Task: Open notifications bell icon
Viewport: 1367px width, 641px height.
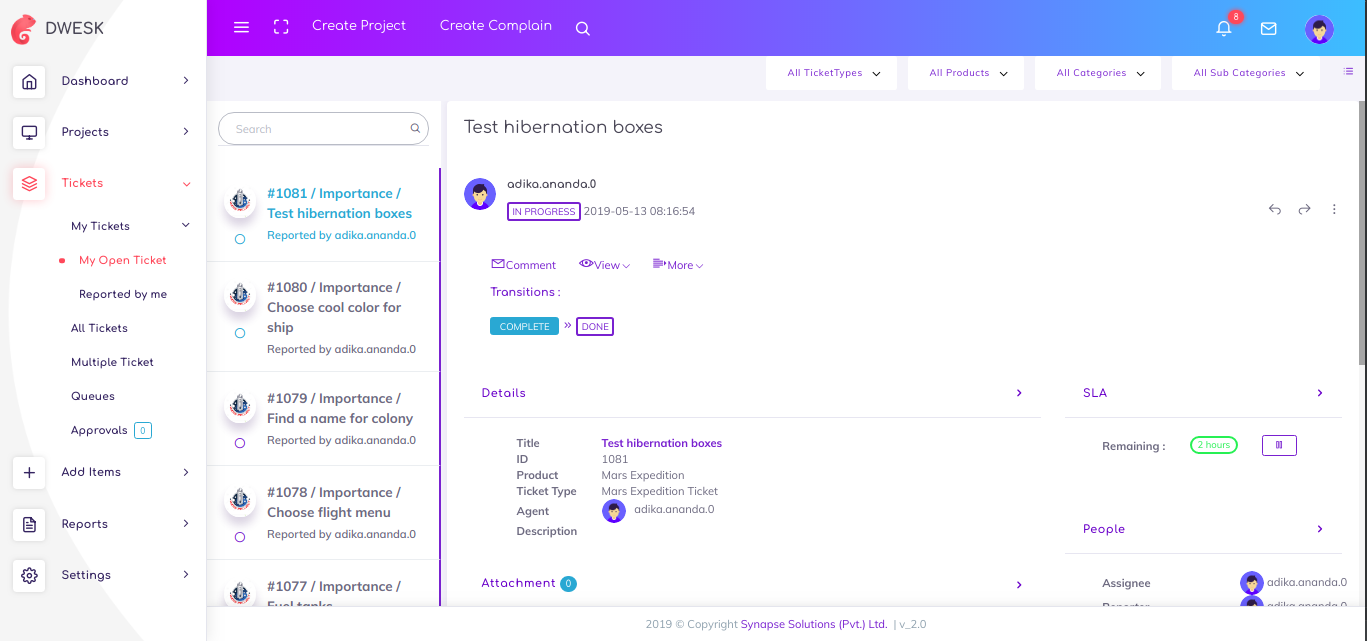Action: coord(1223,29)
